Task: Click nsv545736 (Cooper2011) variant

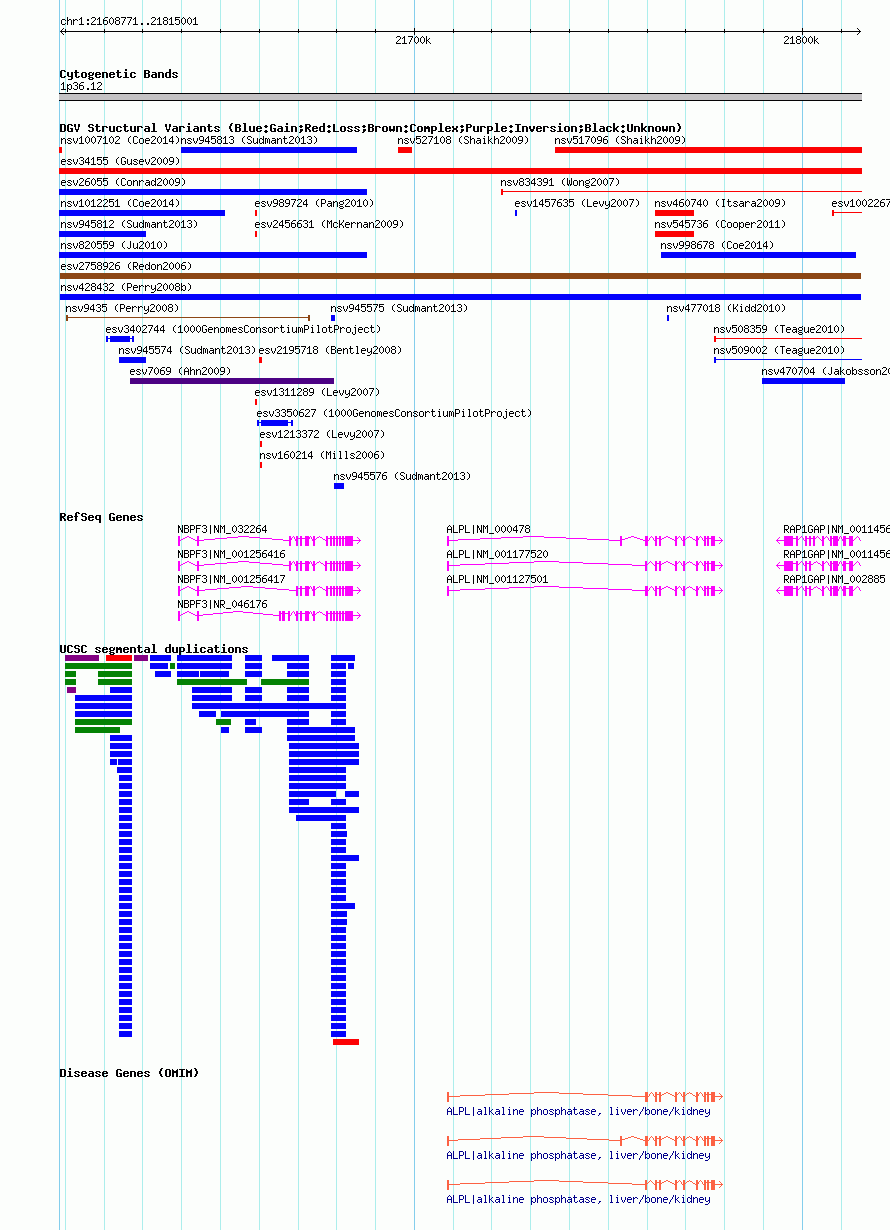Action: pos(674,234)
